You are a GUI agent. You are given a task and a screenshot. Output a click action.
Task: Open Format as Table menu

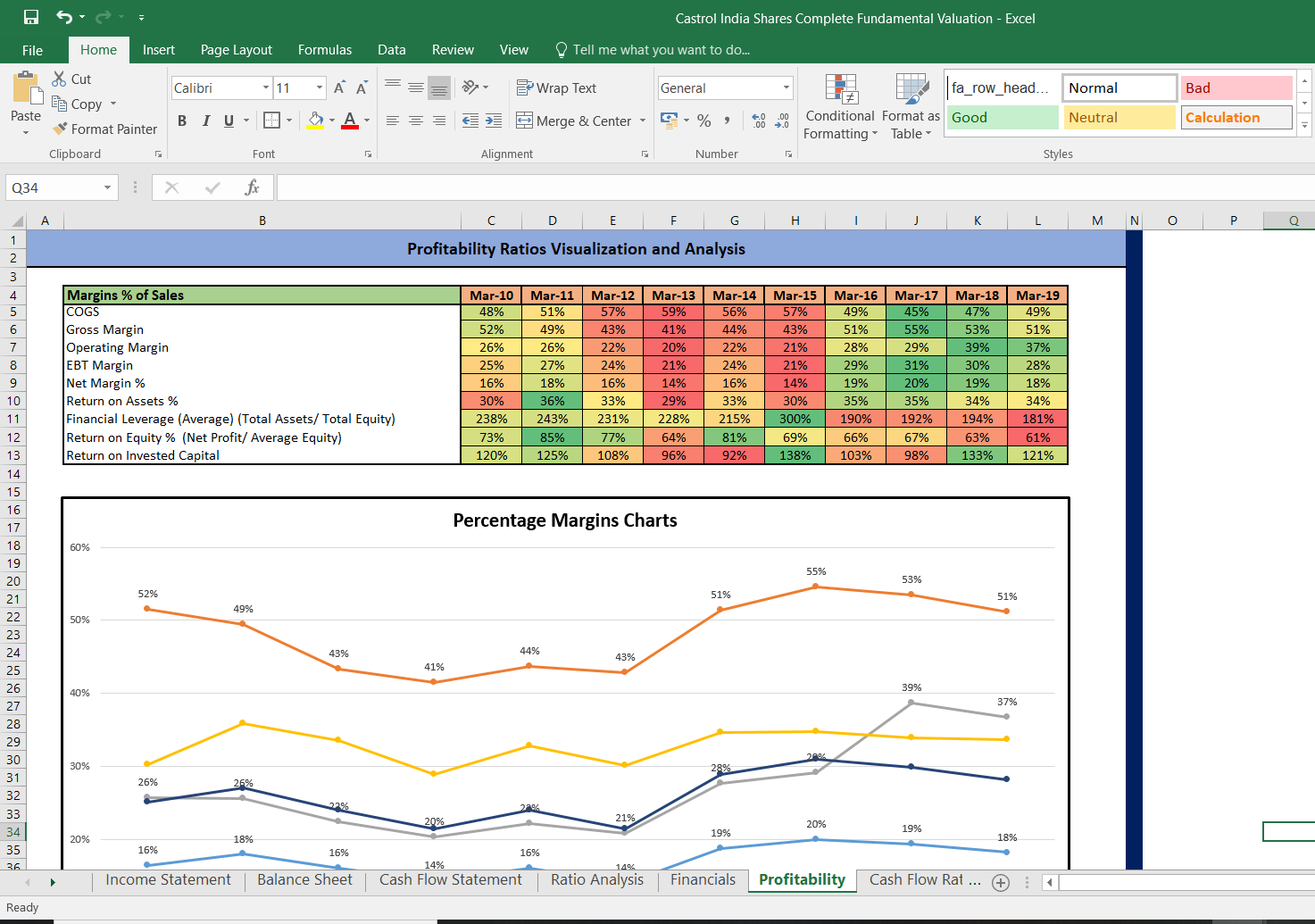click(x=911, y=107)
